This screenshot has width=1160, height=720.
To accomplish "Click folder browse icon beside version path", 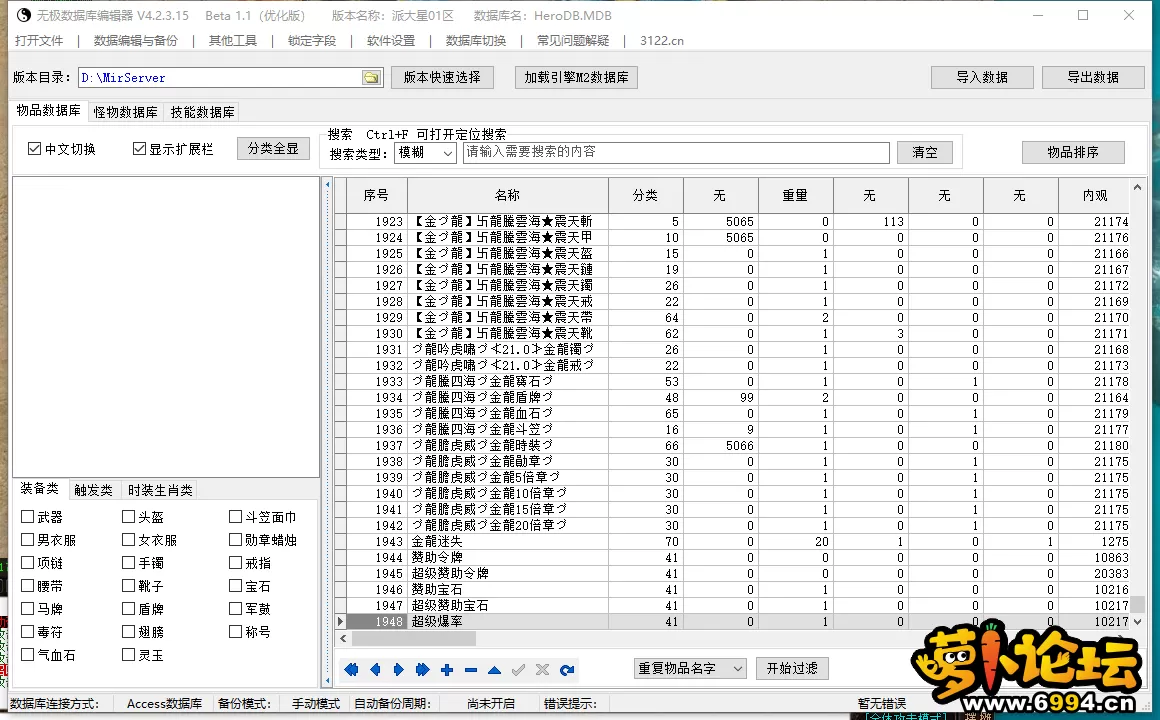I will (371, 78).
